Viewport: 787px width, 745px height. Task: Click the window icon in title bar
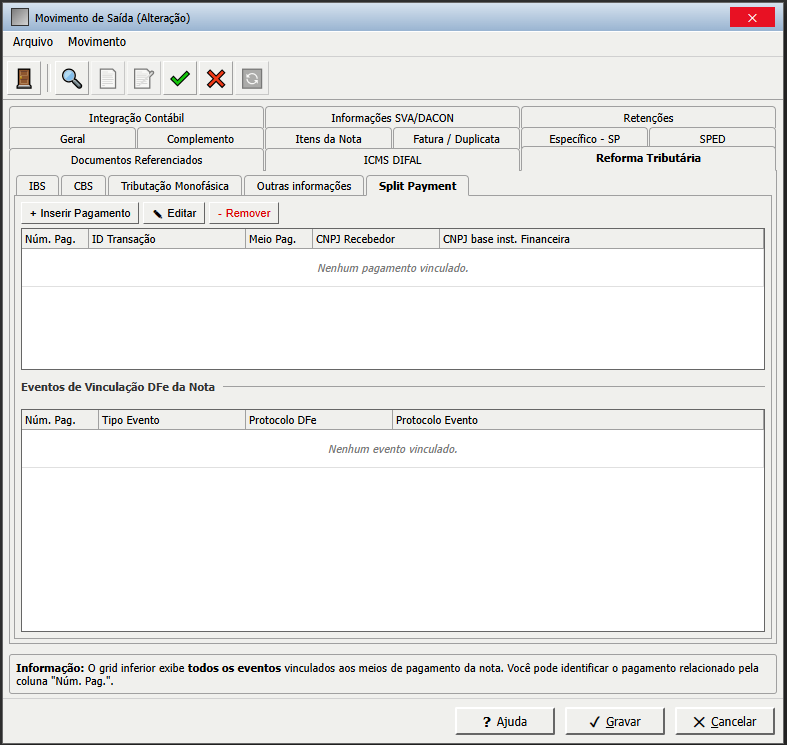pyautogui.click(x=20, y=18)
